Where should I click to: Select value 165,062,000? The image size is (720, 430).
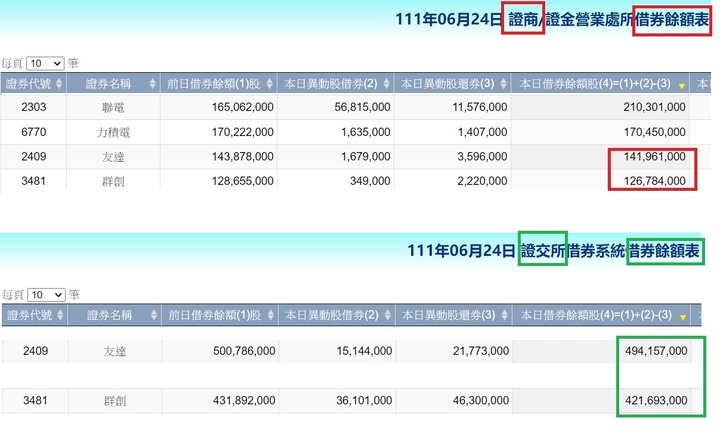(242, 107)
